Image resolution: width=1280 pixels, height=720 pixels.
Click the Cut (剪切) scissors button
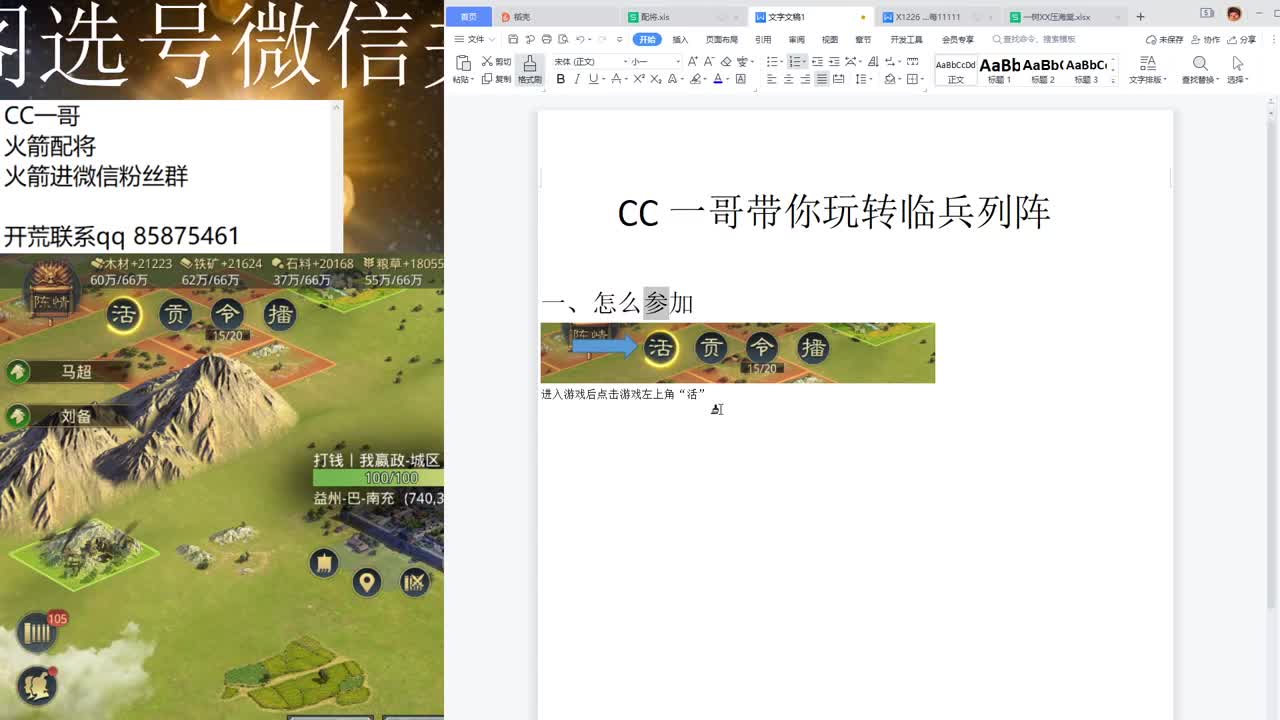(495, 61)
